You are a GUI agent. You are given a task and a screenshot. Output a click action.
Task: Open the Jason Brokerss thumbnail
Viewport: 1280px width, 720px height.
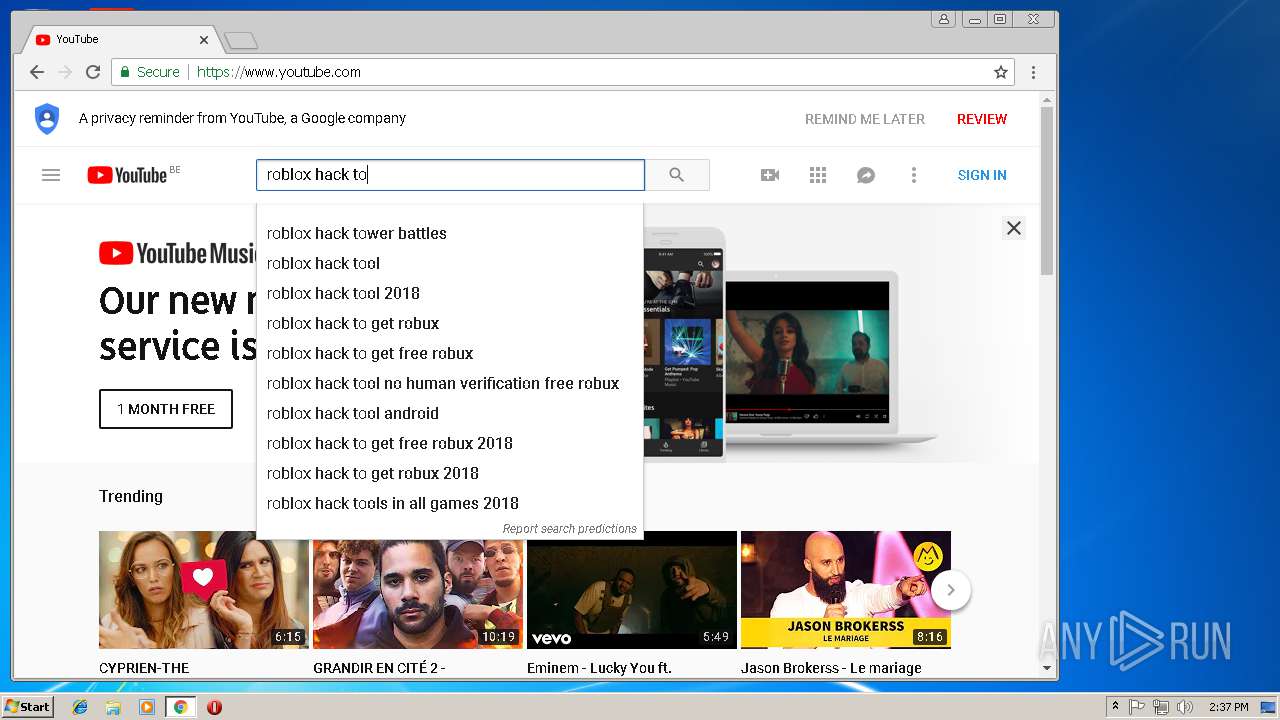[846, 590]
